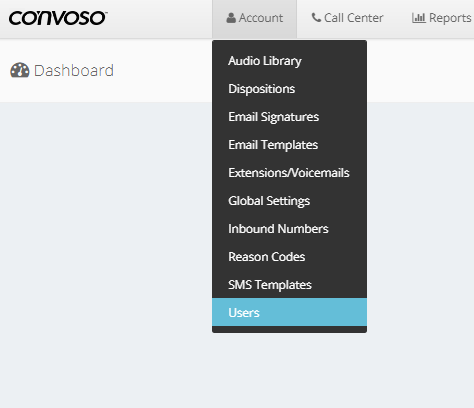Click the Reports bar chart icon
This screenshot has height=408, width=474.
419,18
